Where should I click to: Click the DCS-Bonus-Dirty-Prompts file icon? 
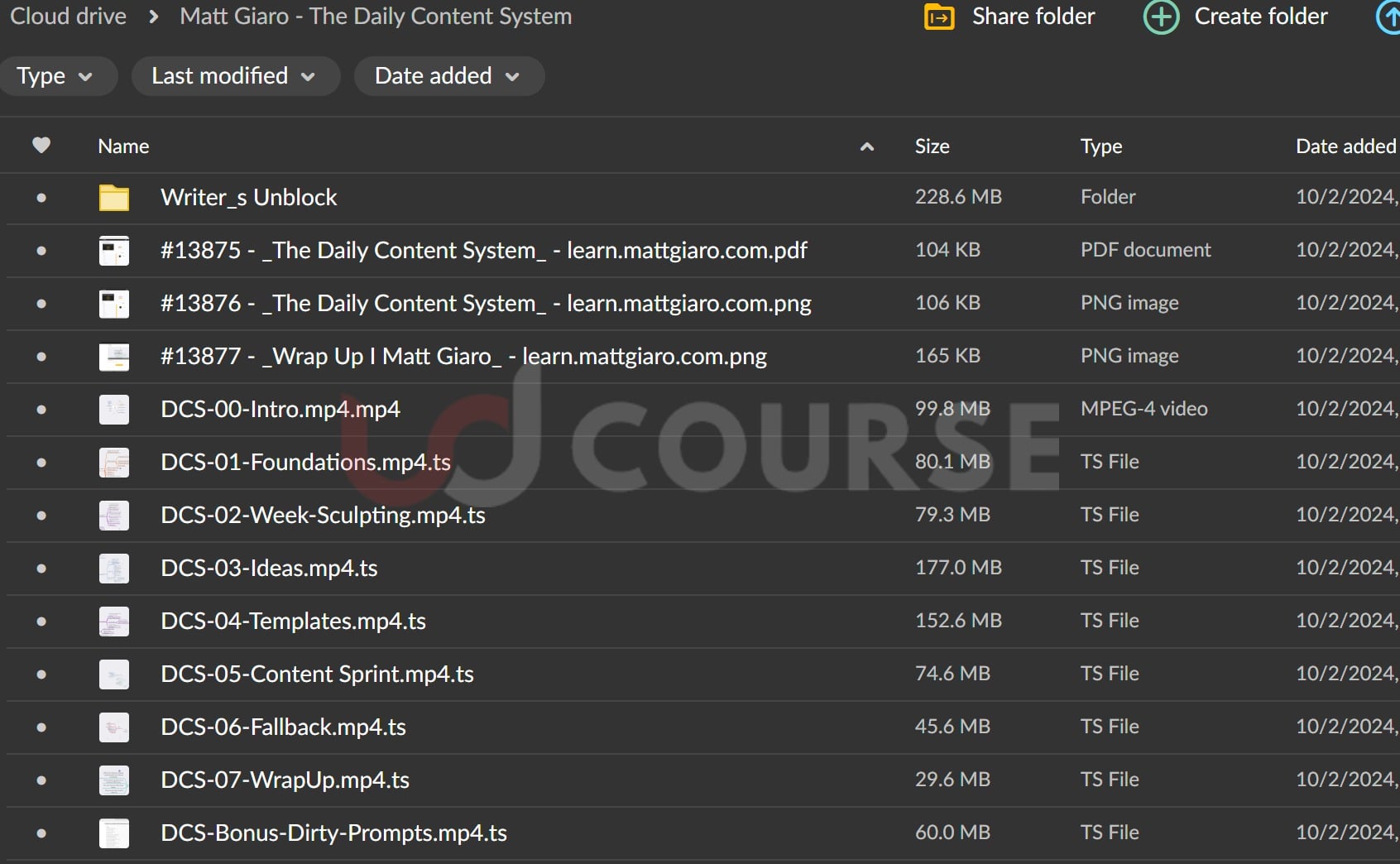114,833
